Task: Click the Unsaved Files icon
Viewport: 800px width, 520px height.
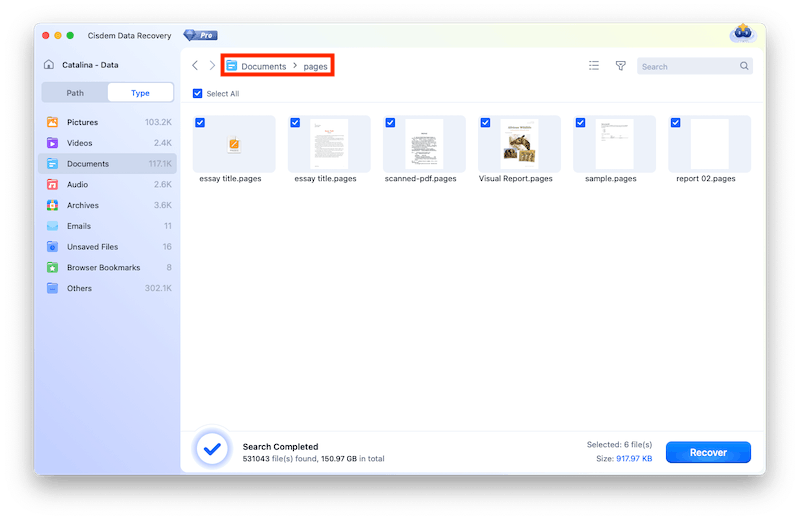Action: (52, 246)
